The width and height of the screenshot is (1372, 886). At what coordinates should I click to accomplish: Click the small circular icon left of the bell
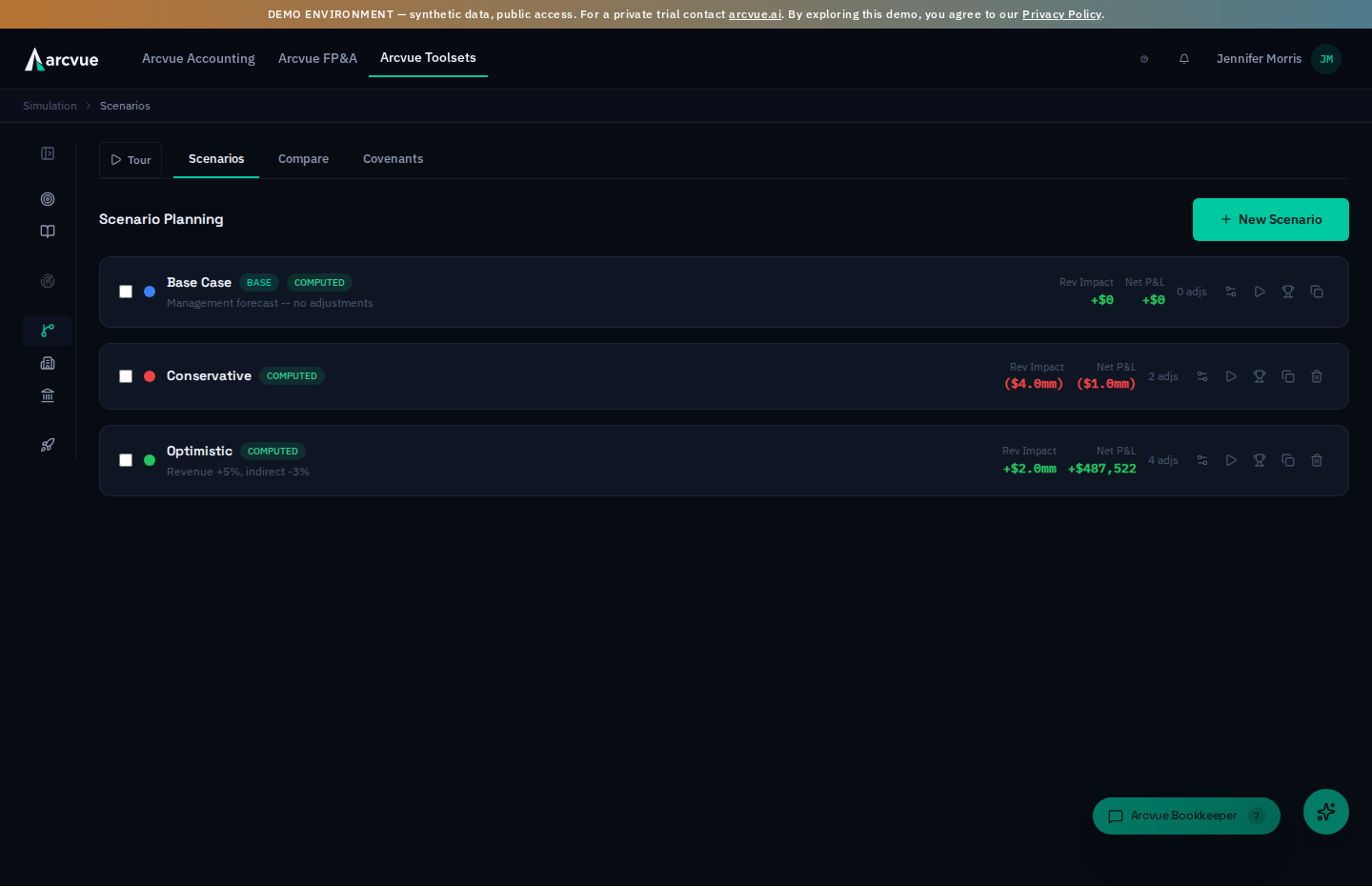(1144, 59)
